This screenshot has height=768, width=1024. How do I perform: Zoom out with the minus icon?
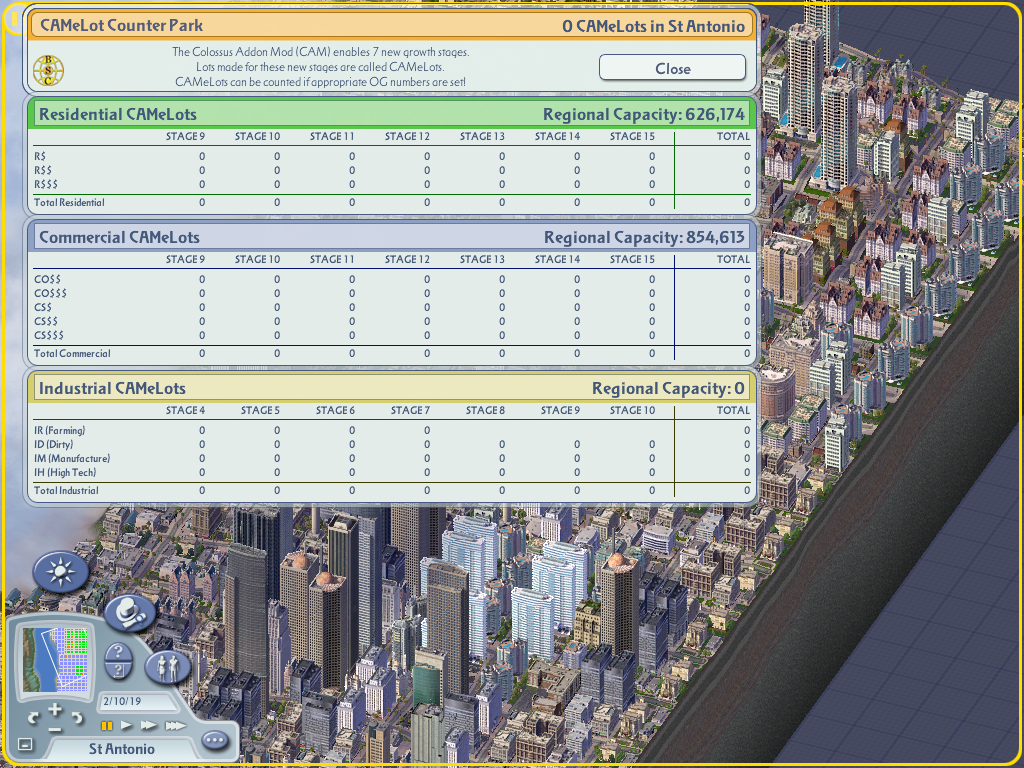56,729
